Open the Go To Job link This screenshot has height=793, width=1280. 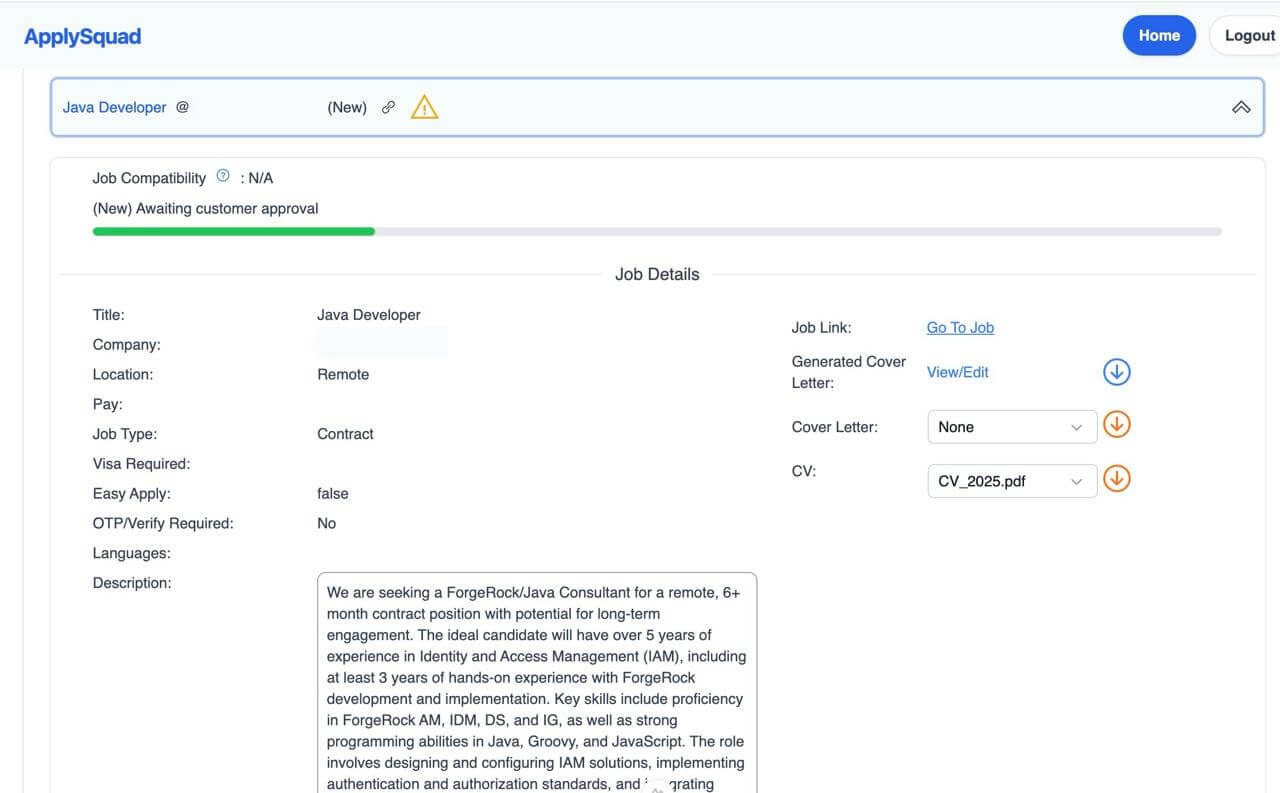coord(959,327)
